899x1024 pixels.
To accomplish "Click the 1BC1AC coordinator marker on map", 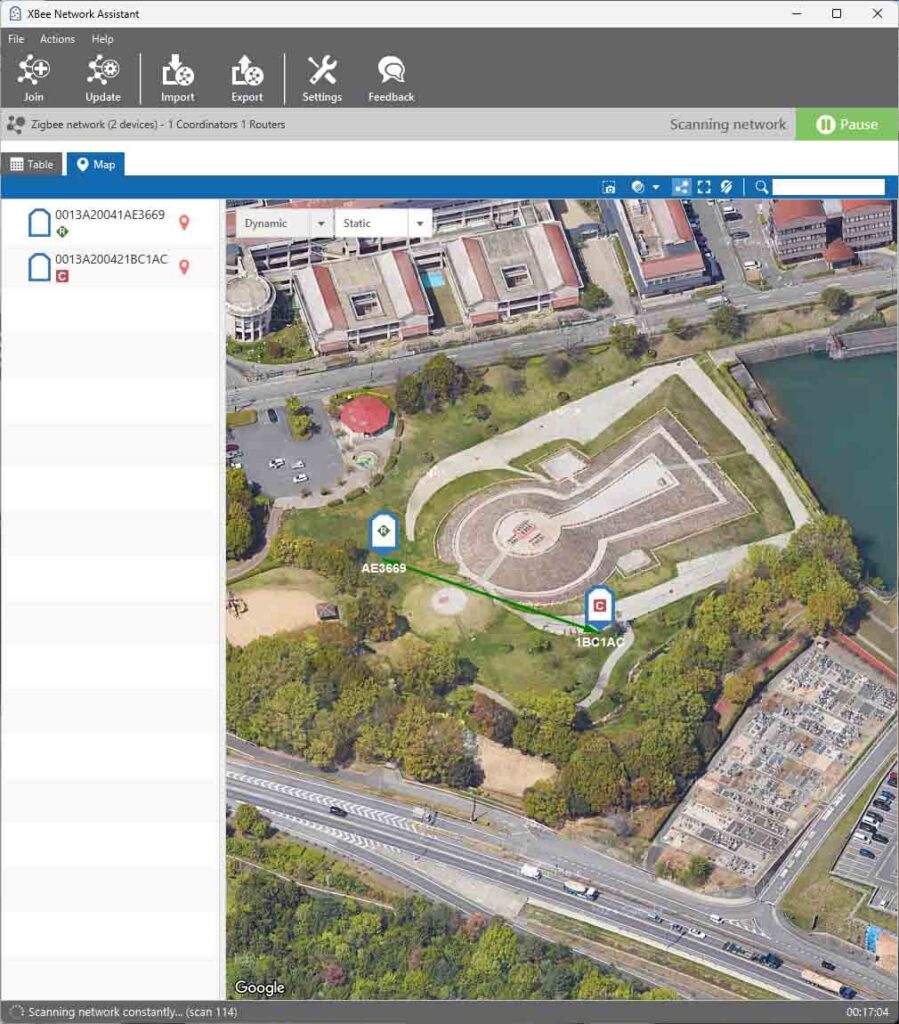I will coord(599,607).
